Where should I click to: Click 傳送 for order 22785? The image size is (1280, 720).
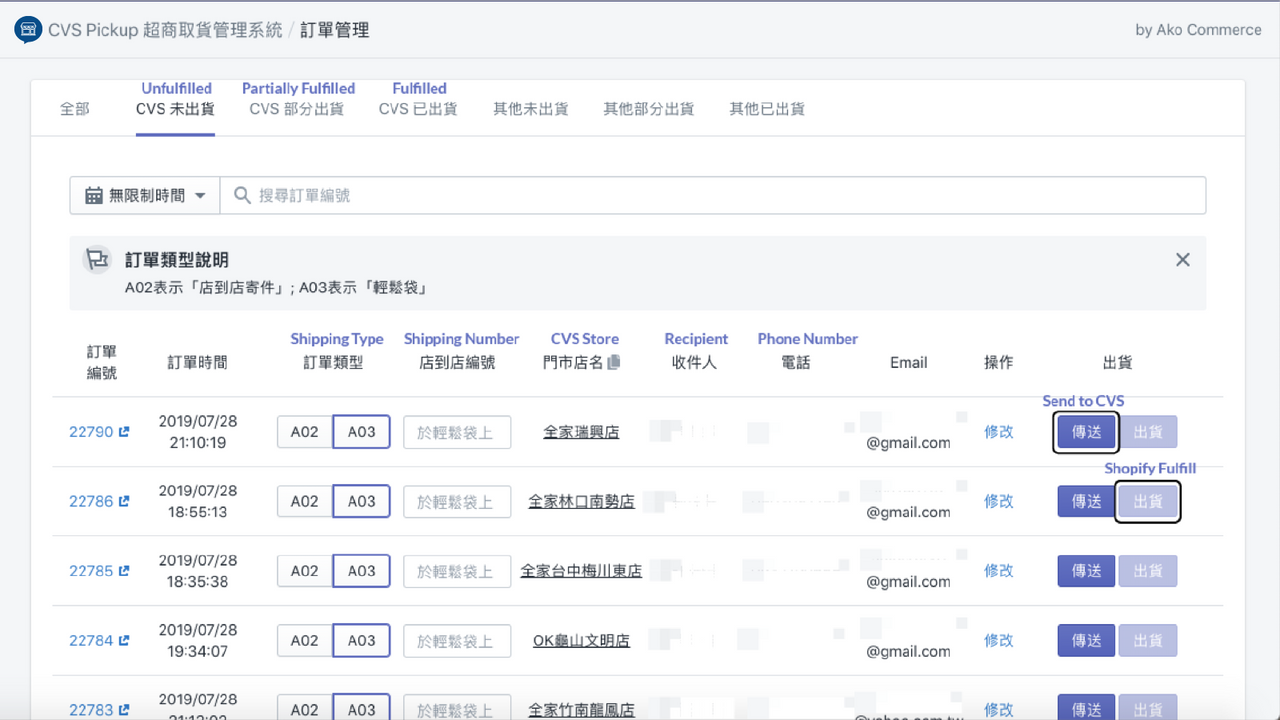pyautogui.click(x=1086, y=571)
